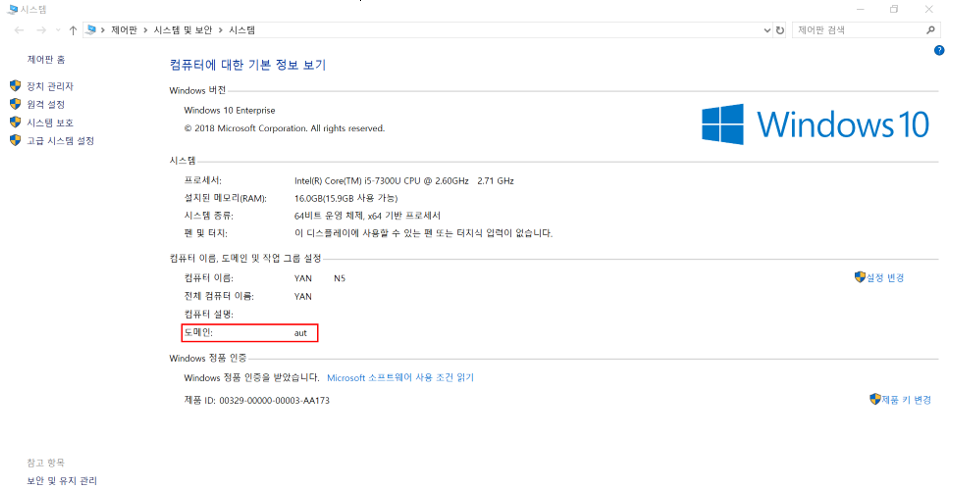Go back with the back arrow
The image size is (953, 500).
tap(19, 30)
